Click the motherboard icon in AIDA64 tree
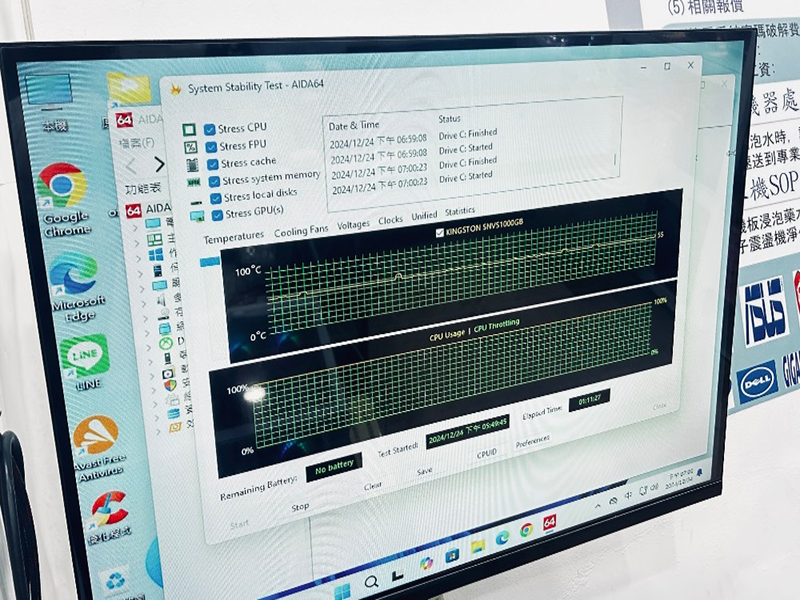 click(154, 239)
